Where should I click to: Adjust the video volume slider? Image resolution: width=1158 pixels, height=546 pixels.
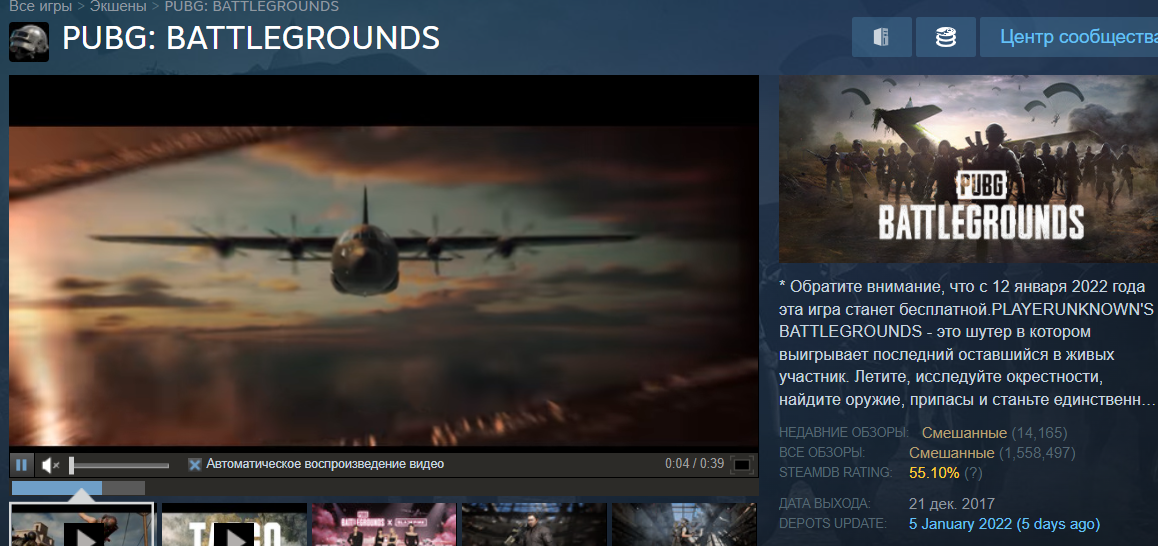pos(120,465)
